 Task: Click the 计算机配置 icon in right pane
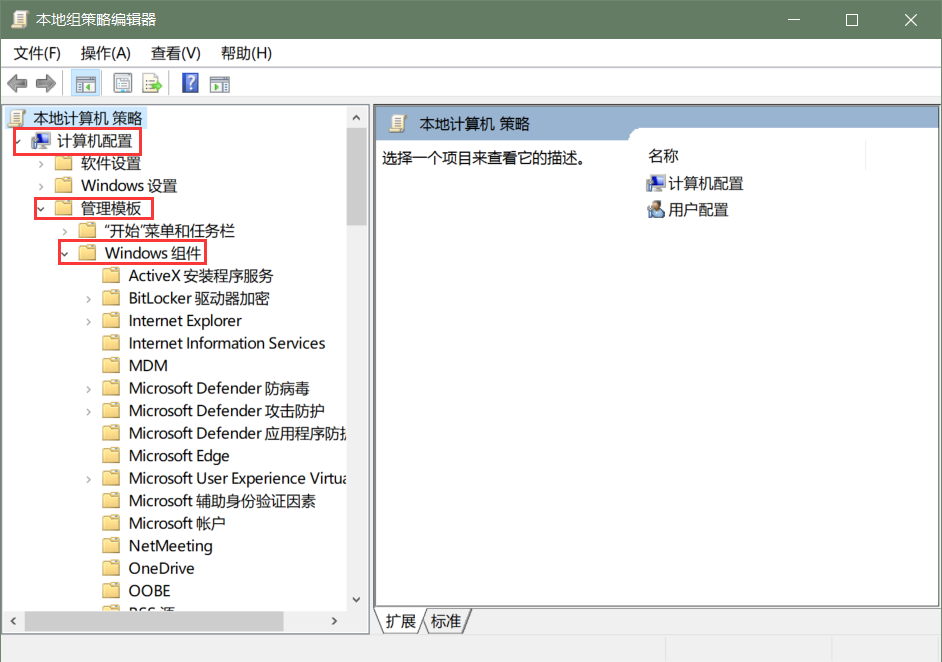(655, 183)
